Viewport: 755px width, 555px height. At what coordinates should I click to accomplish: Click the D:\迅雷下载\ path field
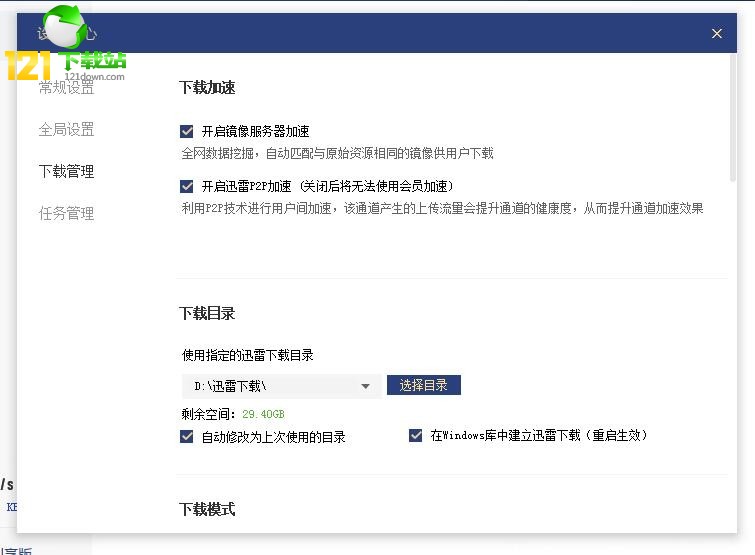pos(282,386)
